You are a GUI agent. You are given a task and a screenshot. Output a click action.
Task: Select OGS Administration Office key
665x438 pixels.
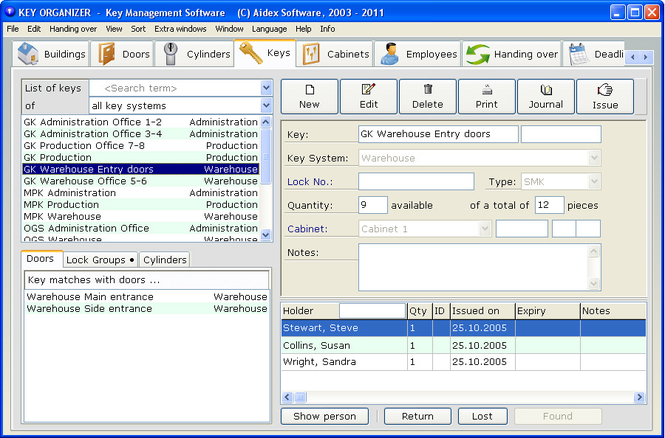point(140,229)
